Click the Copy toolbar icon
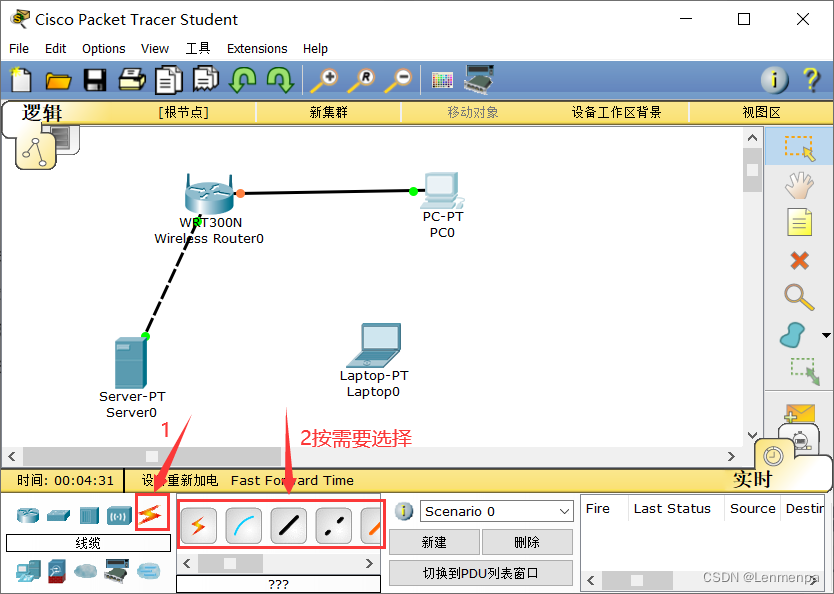The image size is (834, 594). coord(169,80)
